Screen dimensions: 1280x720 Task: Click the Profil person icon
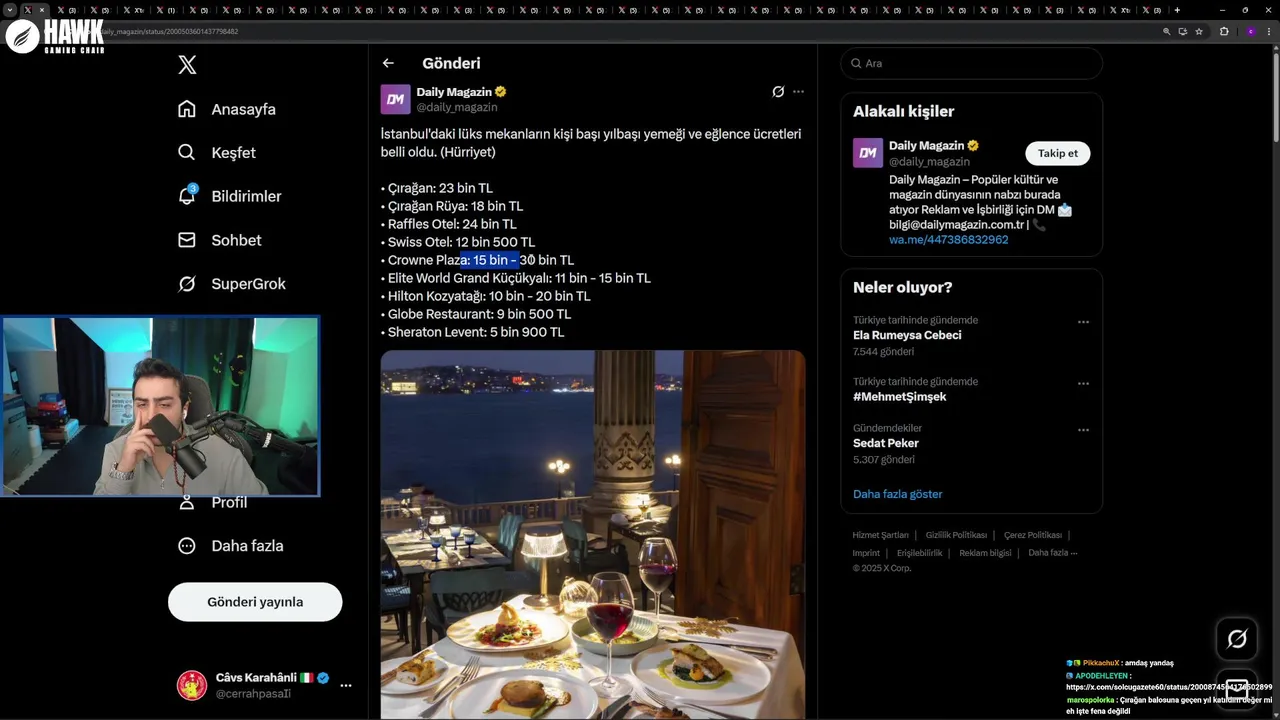pos(187,502)
